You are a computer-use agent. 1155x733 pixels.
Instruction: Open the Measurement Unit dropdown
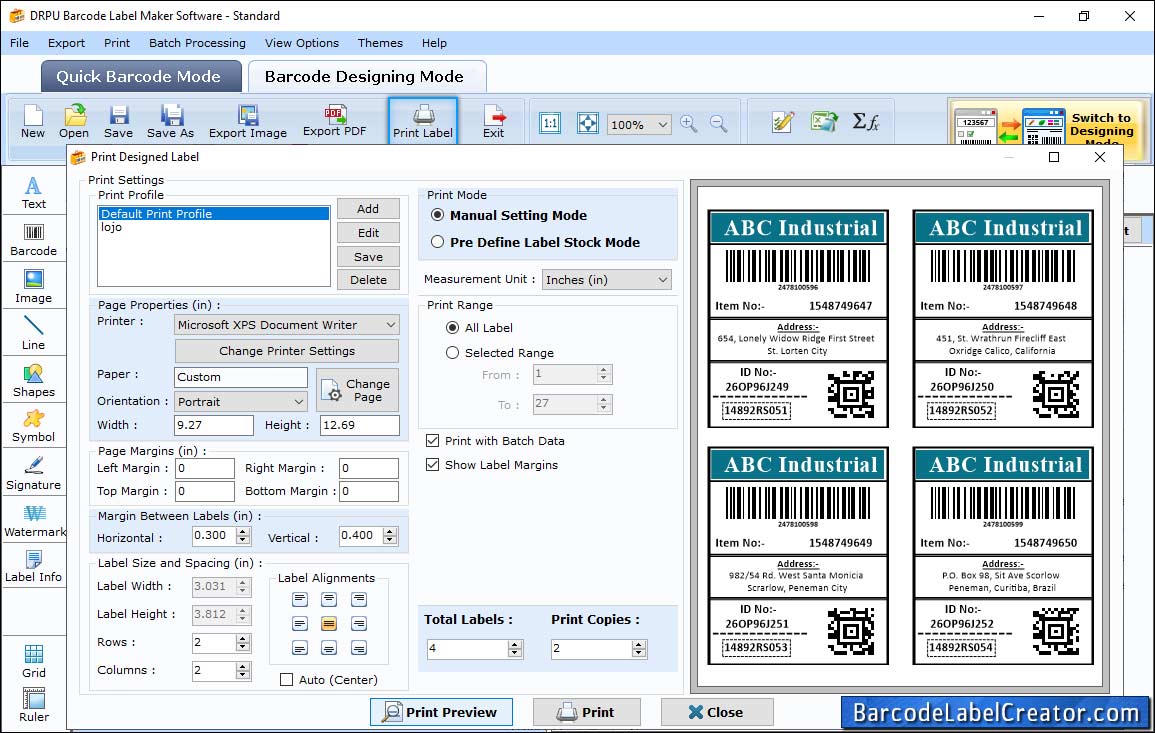[x=662, y=280]
